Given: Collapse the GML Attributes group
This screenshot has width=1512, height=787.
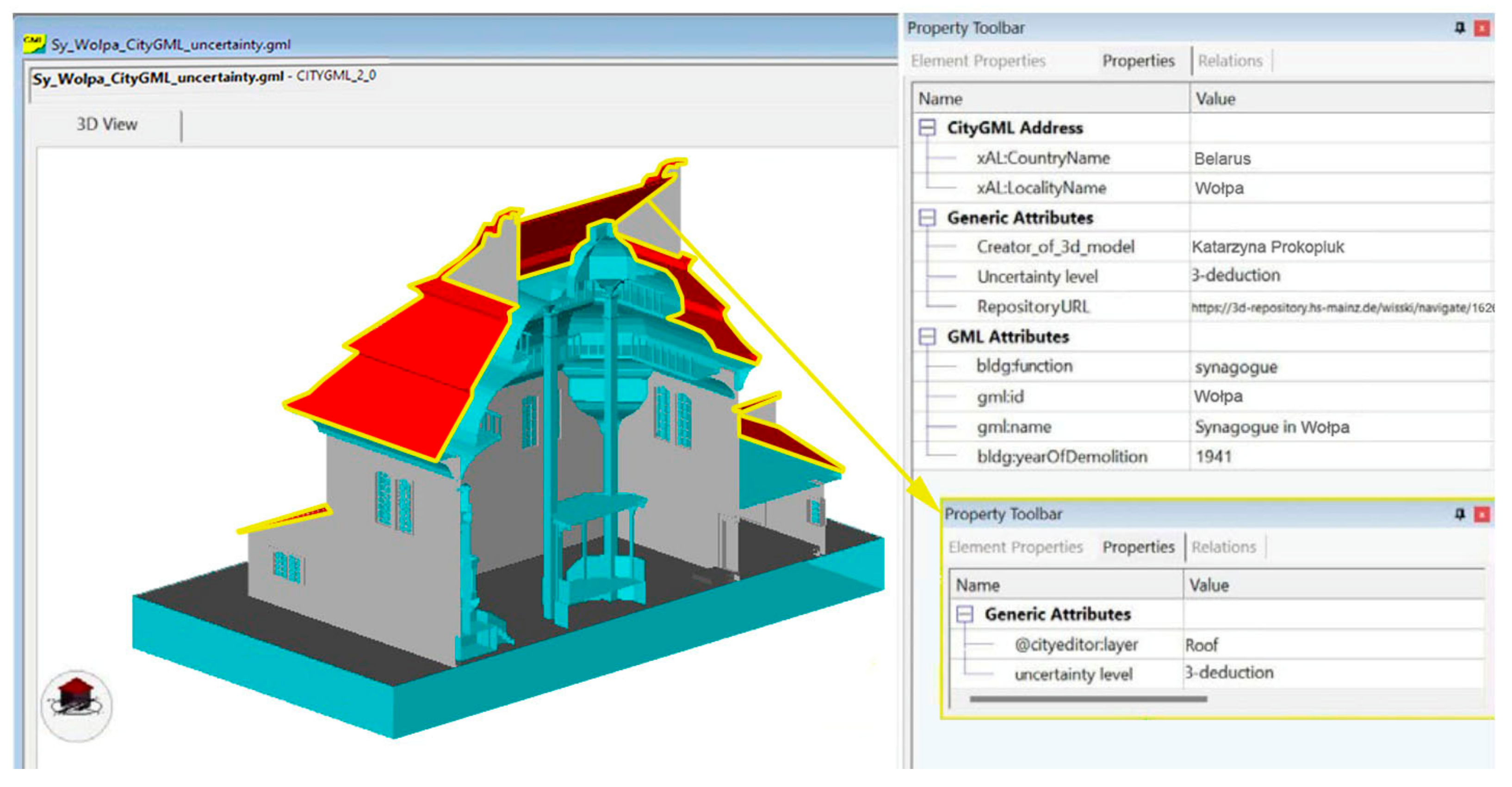Looking at the screenshot, I should 927,337.
